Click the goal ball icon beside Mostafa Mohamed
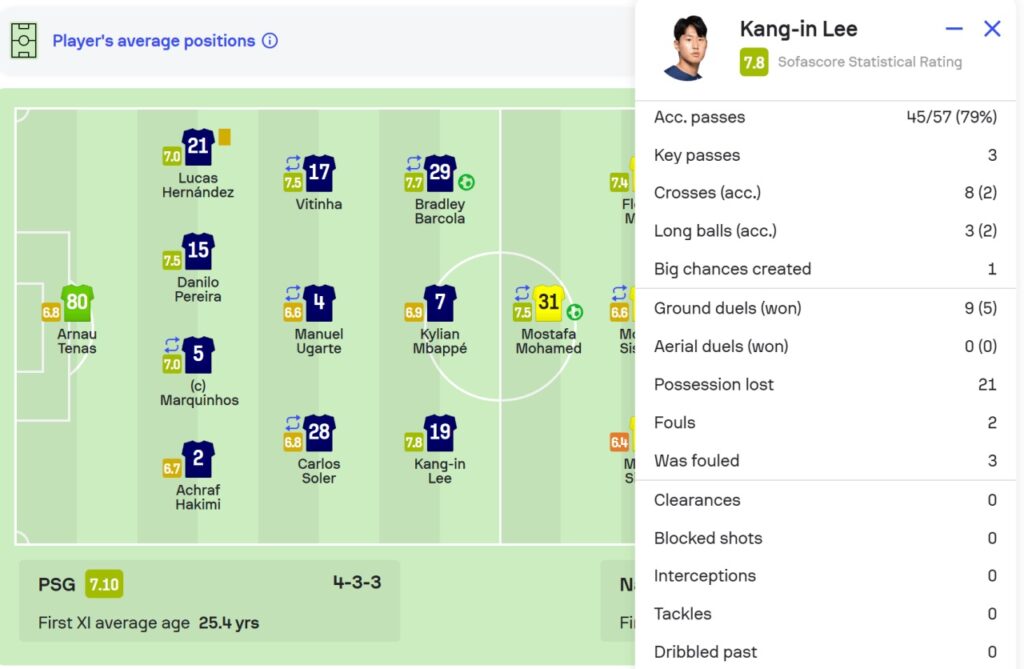 (575, 312)
